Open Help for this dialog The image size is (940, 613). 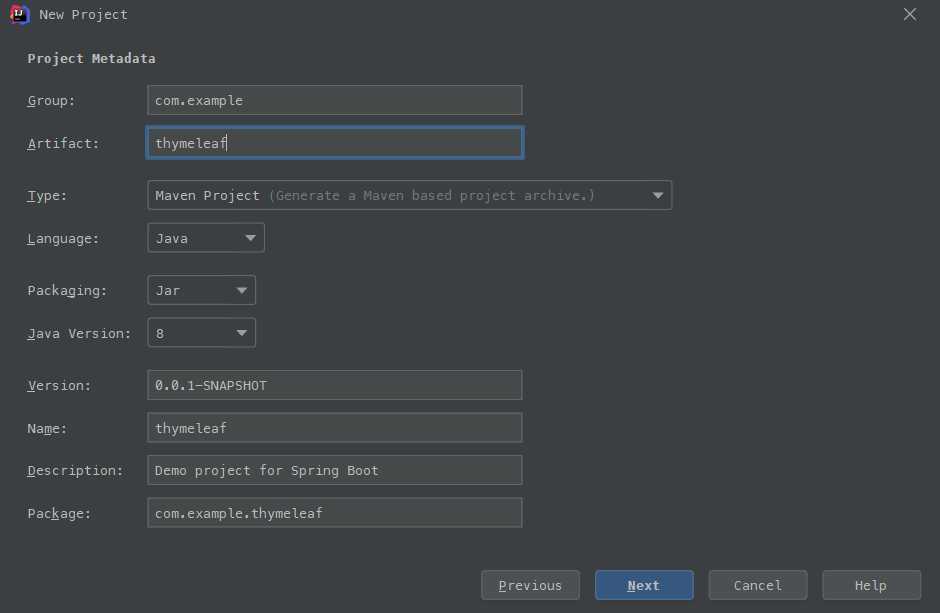[x=871, y=585]
